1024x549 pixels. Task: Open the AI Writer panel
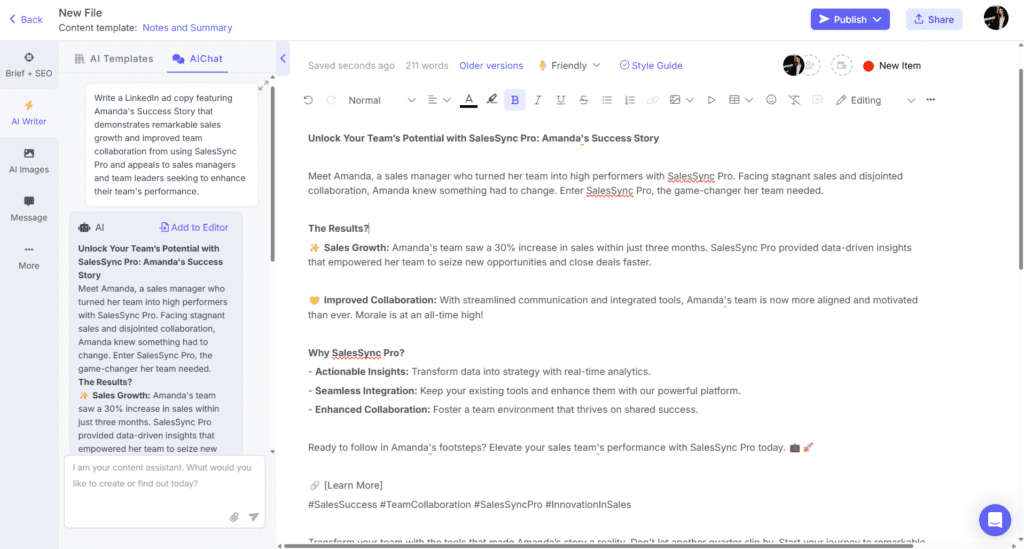(29, 113)
